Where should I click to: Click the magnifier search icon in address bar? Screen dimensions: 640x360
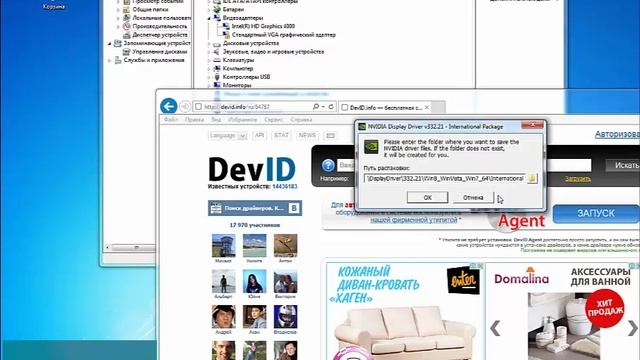coord(316,107)
